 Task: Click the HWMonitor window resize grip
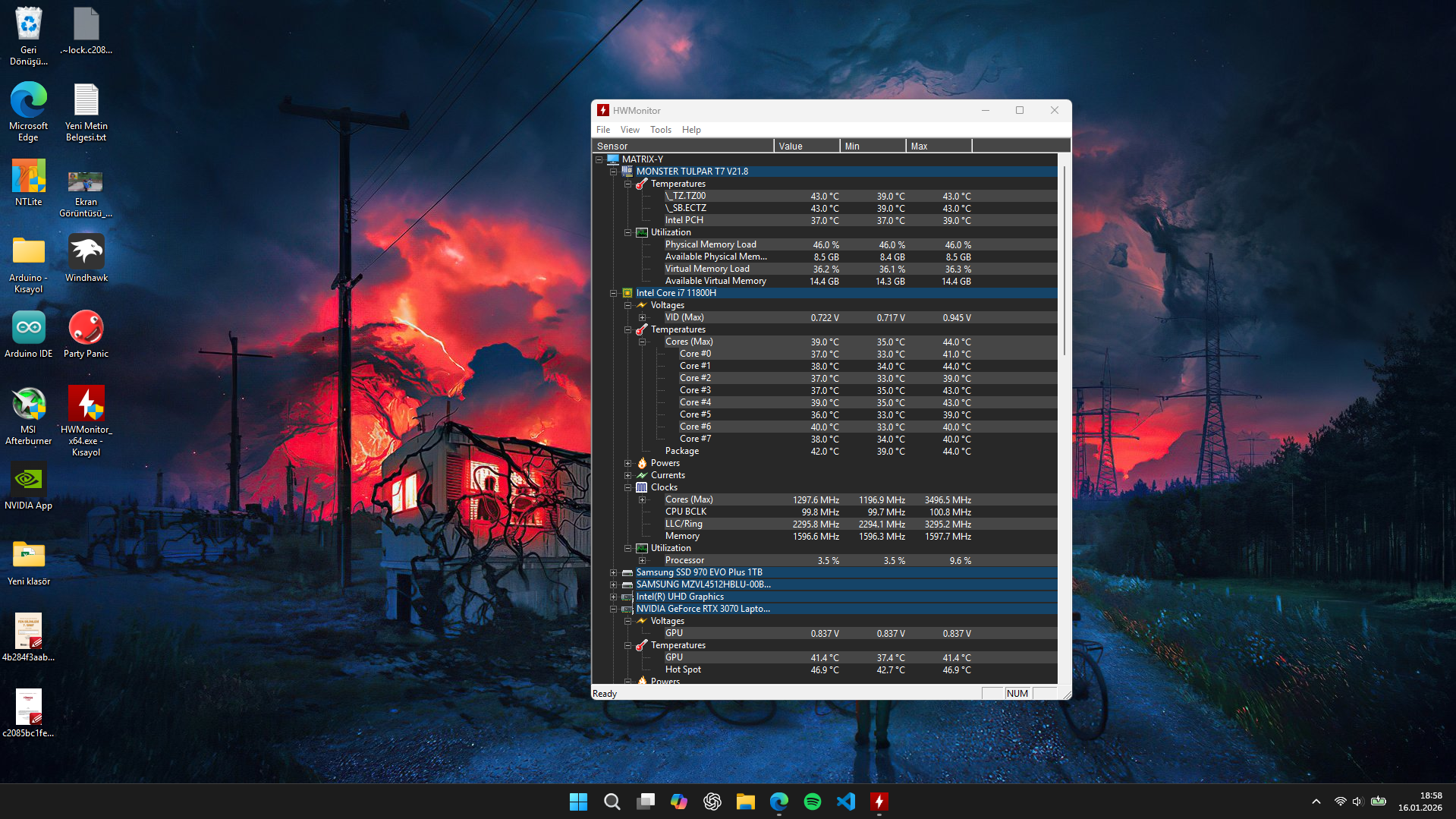1066,695
